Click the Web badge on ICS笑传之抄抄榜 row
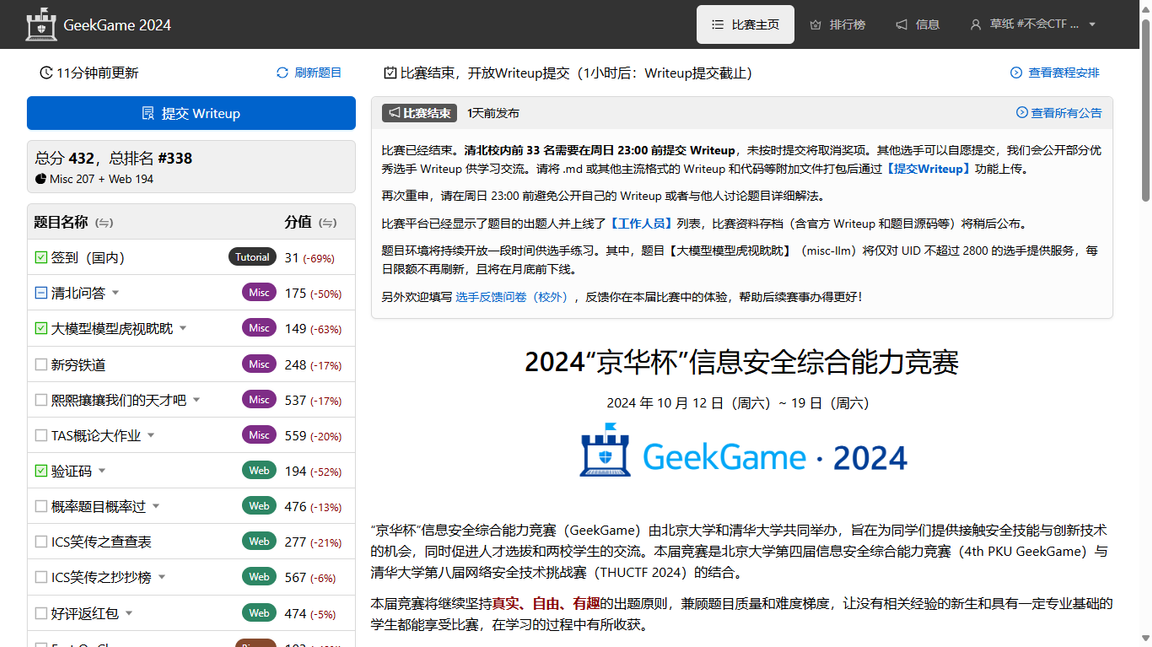Image resolution: width=1152 pixels, height=647 pixels. point(259,577)
